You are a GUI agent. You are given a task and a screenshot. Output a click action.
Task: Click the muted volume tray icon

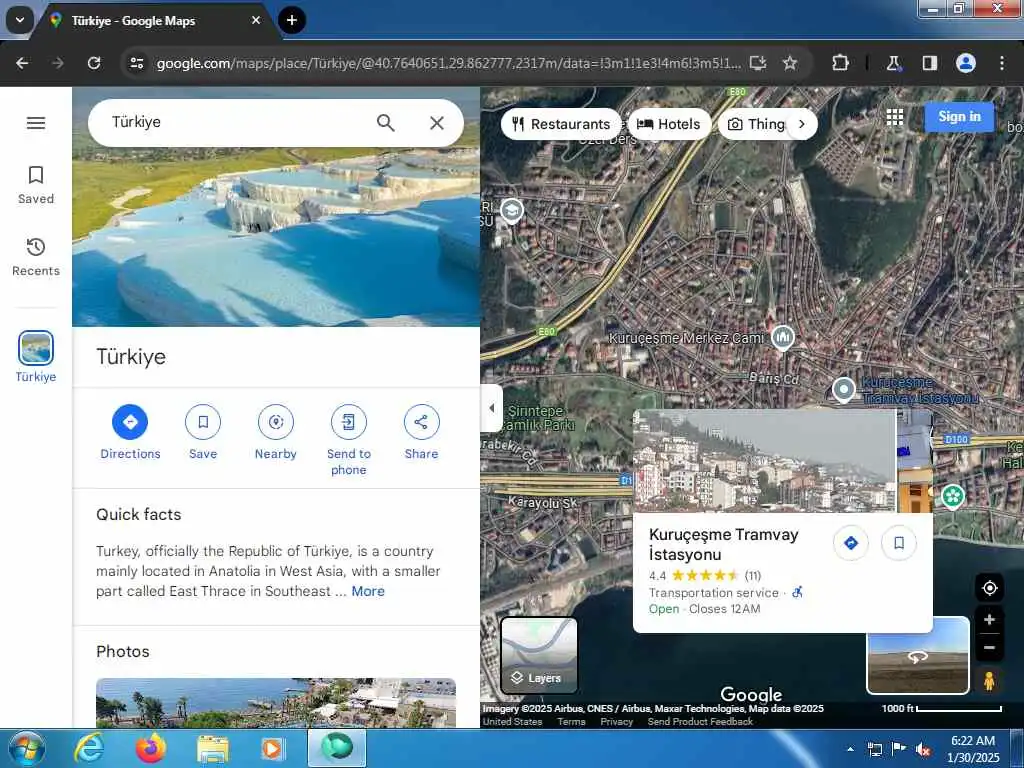[923, 750]
